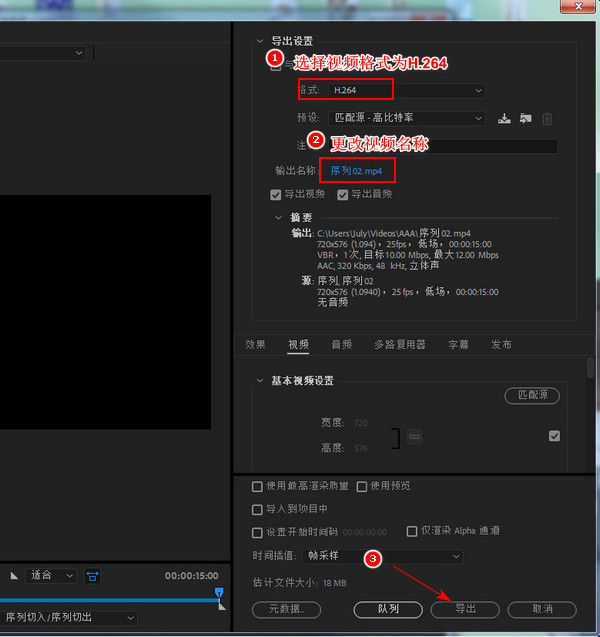This screenshot has height=637, width=600.
Task: Collapse Basic Video Settings section (基本视频设置)
Action: click(x=260, y=381)
